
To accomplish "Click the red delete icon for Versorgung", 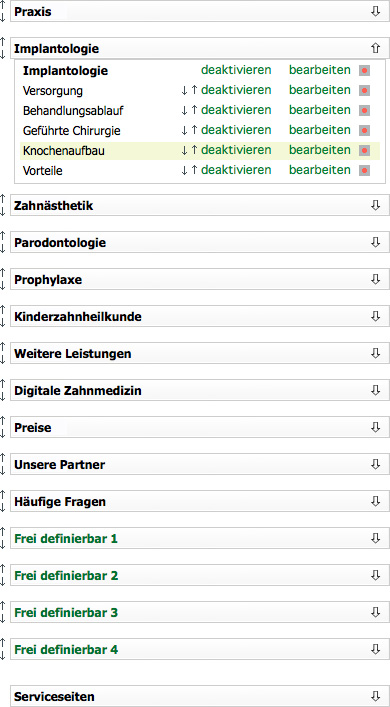I will (x=364, y=91).
